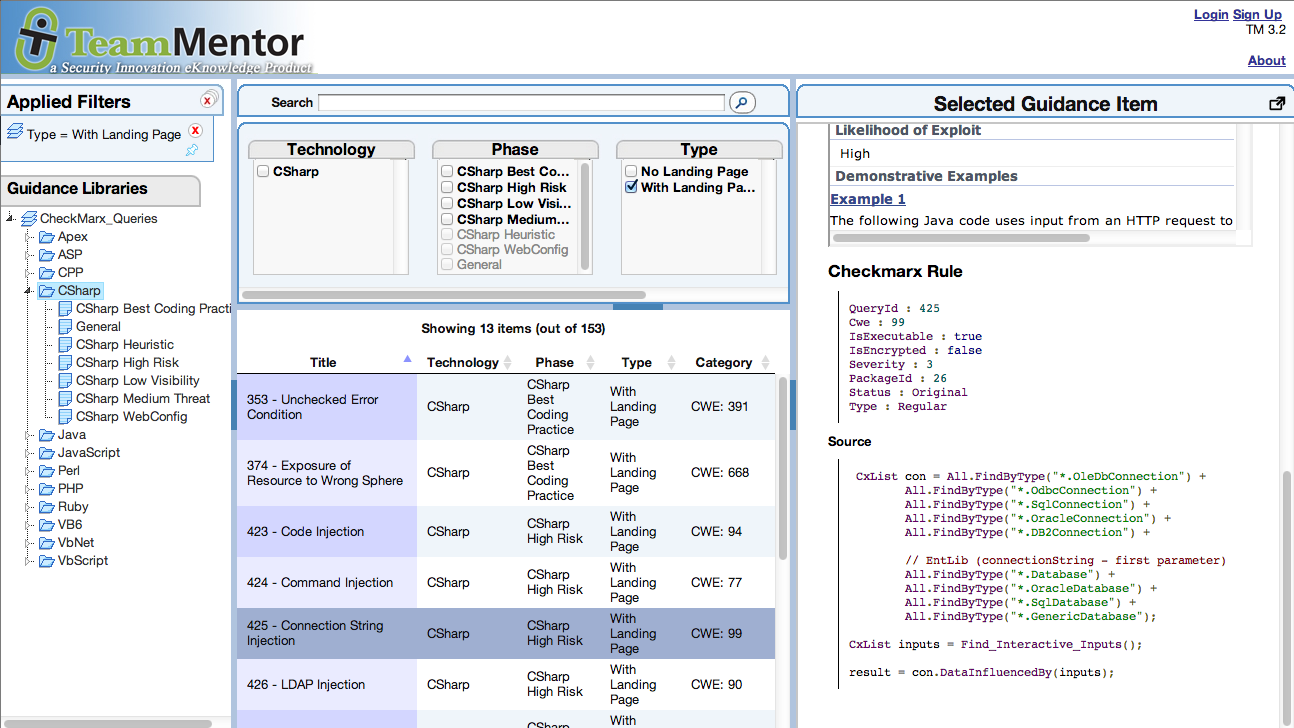Check the CSharp Low Visi... Phase checkbox
The height and width of the screenshot is (728, 1294).
(447, 204)
